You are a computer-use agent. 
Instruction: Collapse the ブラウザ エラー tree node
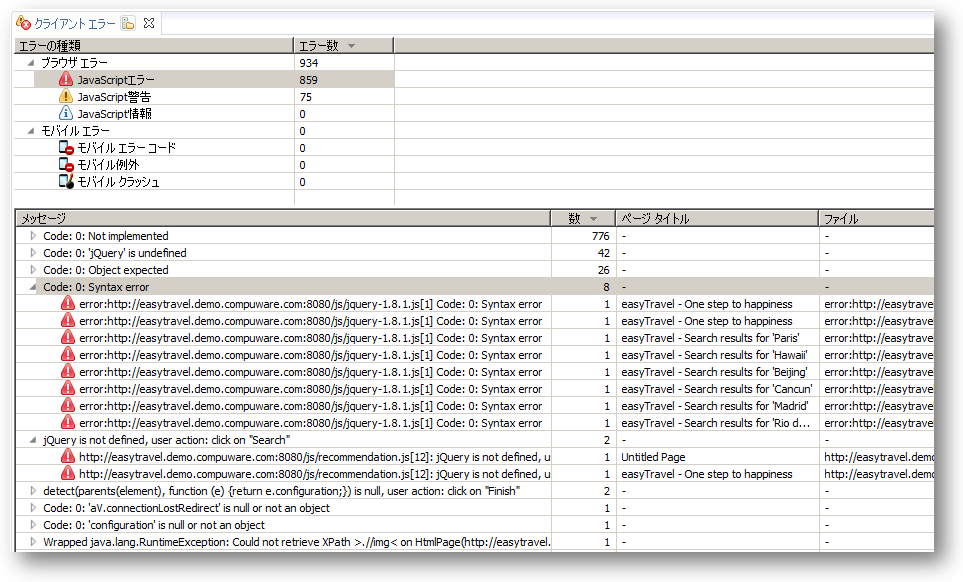point(30,63)
